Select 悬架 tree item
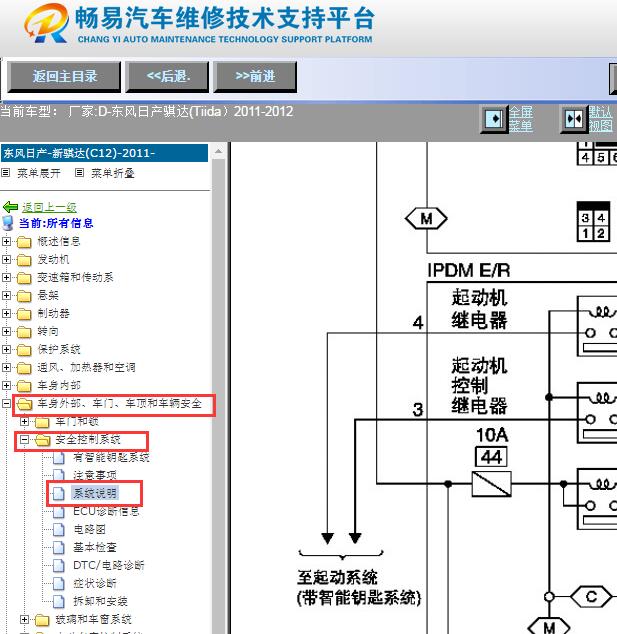617x634 pixels. click(48, 295)
